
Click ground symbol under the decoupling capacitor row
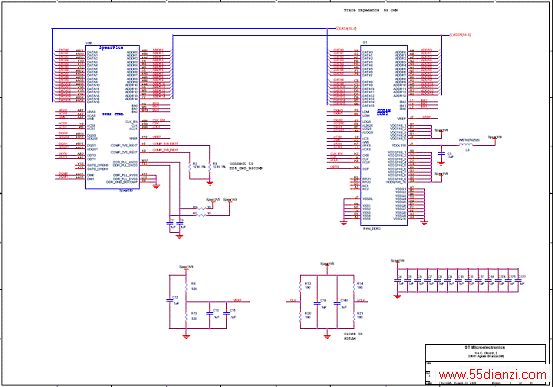click(397, 296)
